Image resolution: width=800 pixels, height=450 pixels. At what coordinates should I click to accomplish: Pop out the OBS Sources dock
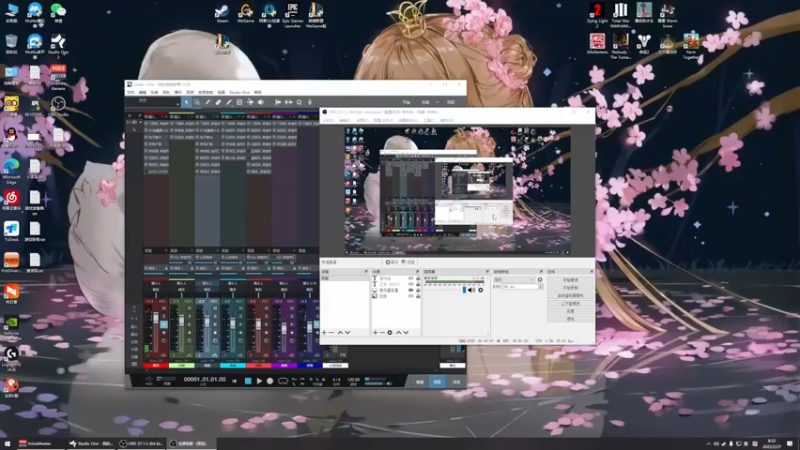coord(417,271)
